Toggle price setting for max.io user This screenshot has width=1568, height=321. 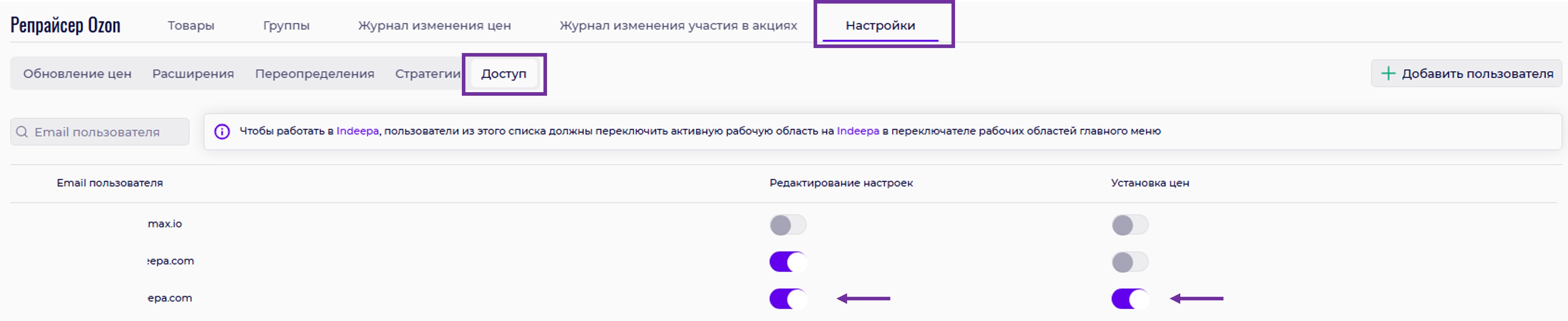[x=1130, y=225]
